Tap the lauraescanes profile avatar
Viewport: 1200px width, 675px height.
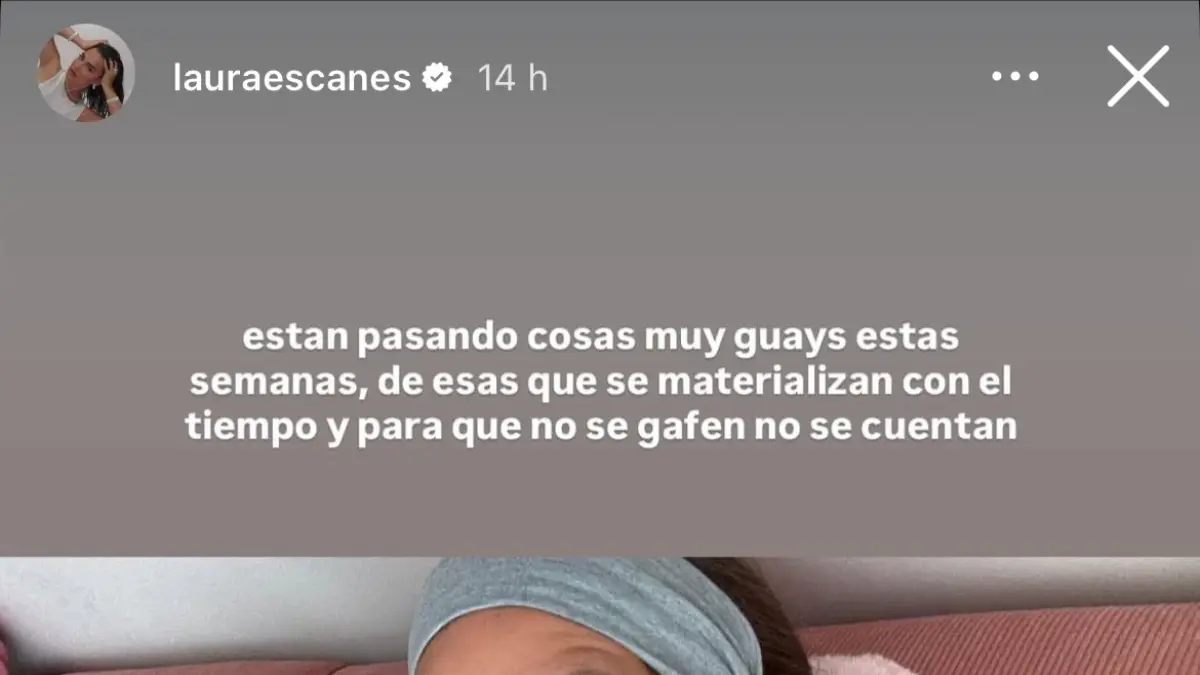point(86,73)
